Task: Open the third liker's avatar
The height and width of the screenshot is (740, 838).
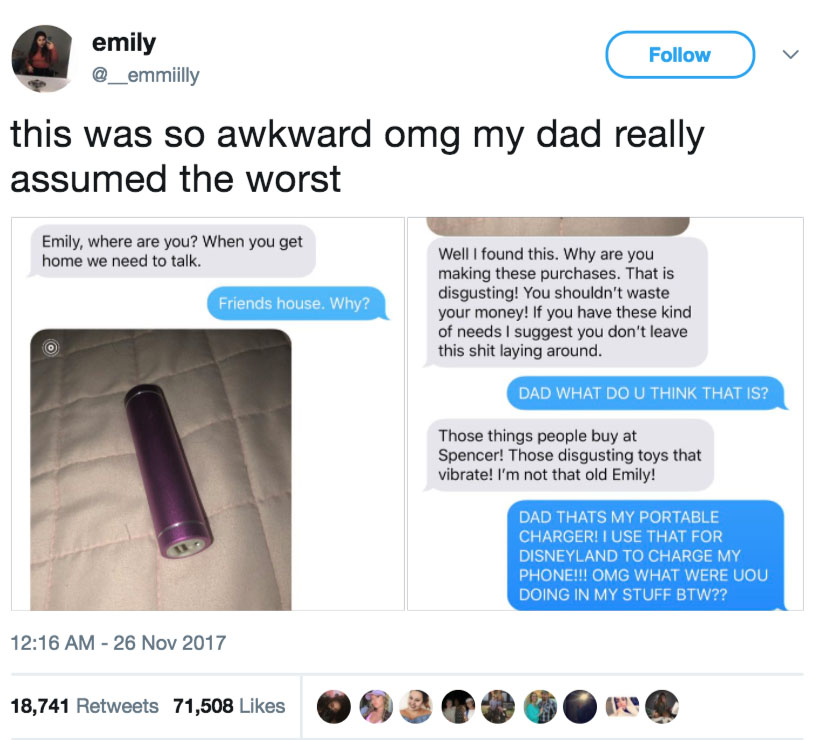Action: 416,706
